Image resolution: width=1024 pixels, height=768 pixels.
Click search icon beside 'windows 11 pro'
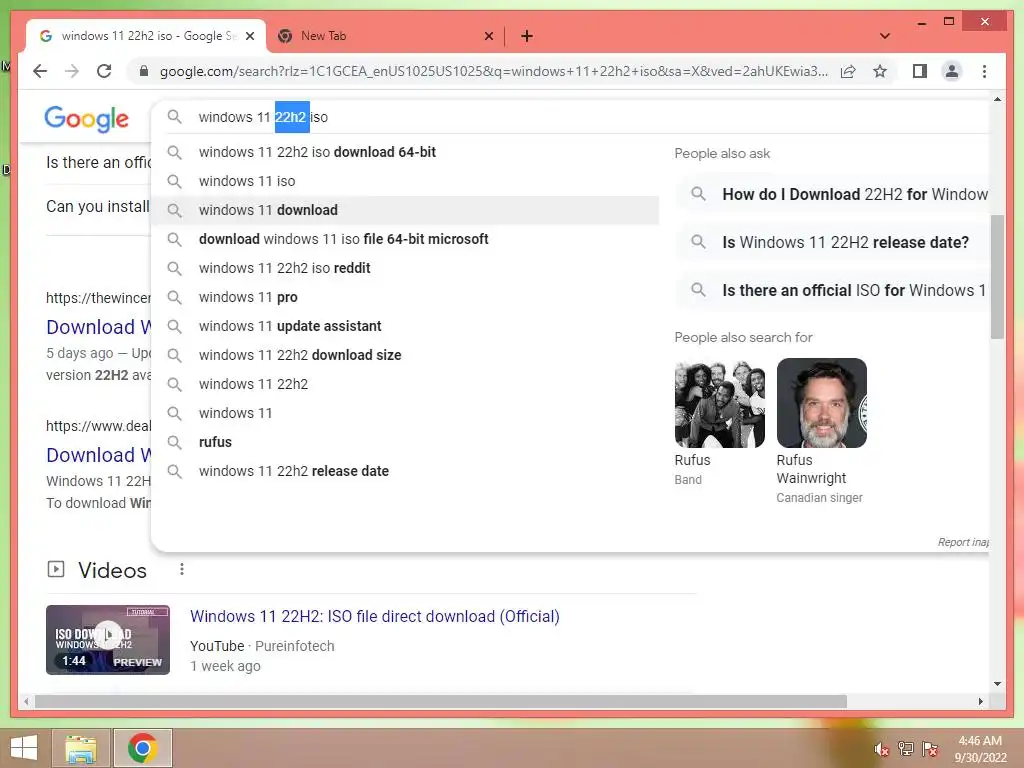pyautogui.click(x=174, y=297)
